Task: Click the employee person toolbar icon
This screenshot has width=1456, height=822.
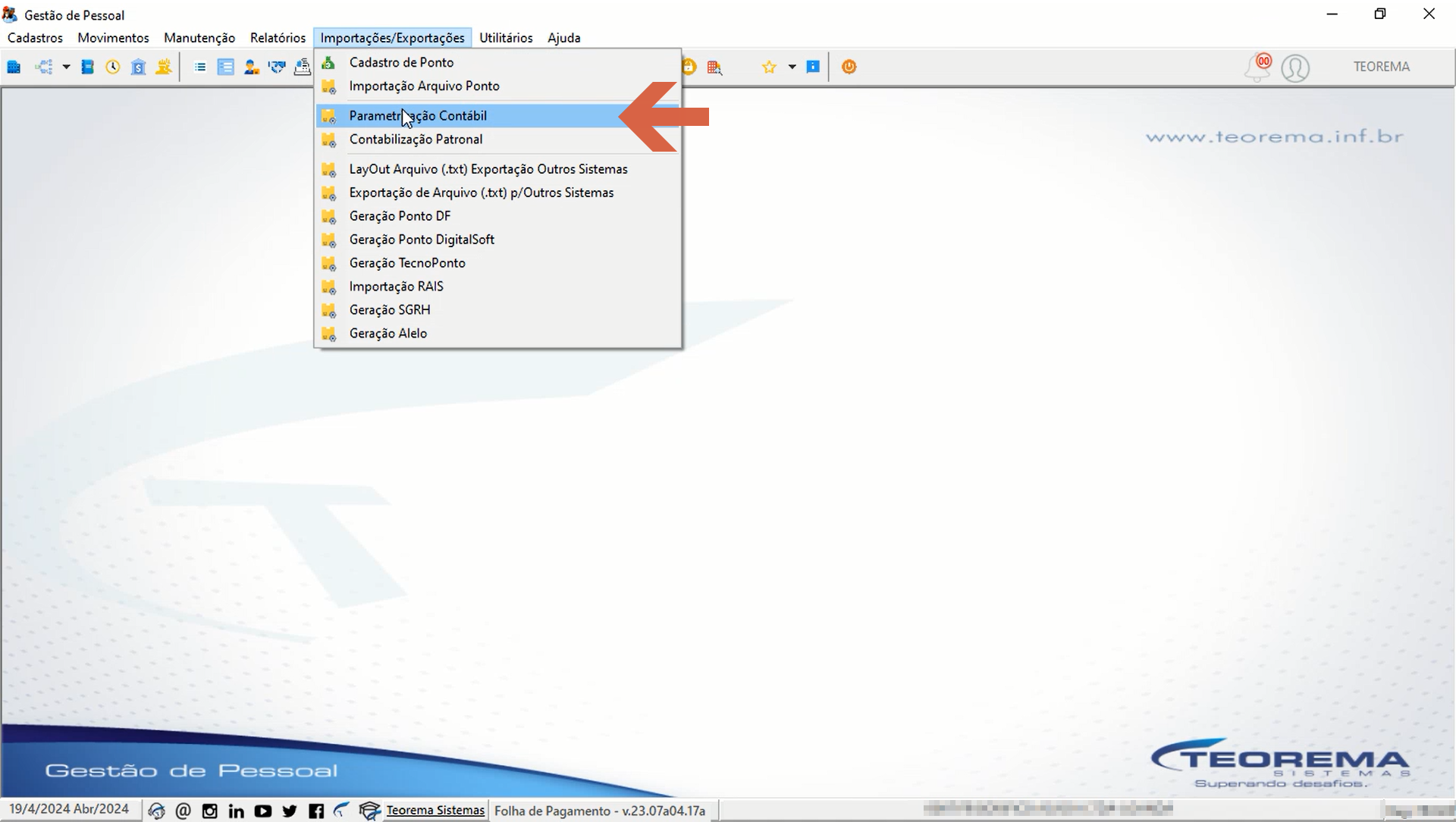Action: coord(251,67)
